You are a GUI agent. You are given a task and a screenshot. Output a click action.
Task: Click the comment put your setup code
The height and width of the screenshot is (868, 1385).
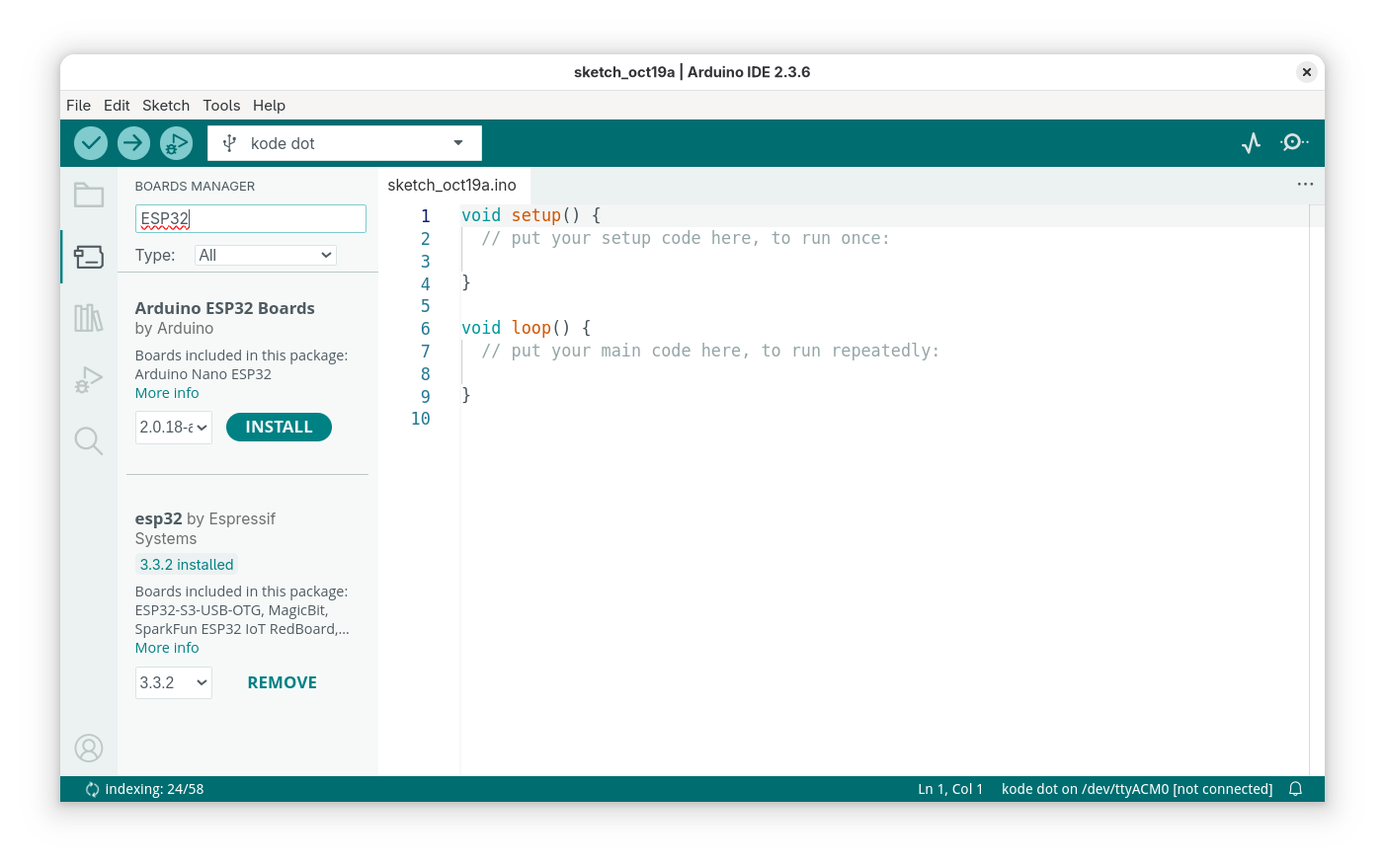tap(686, 238)
